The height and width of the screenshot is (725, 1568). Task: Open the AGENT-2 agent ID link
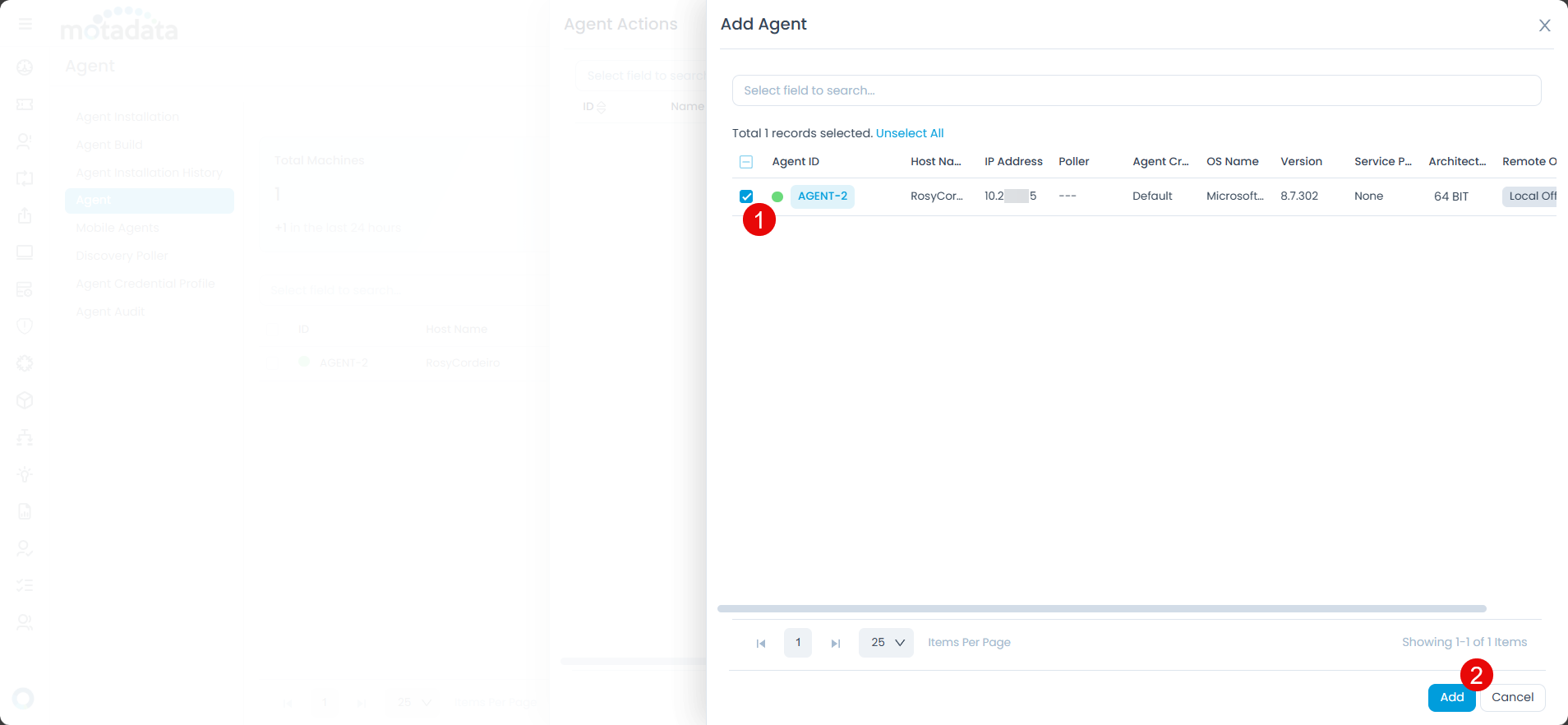point(822,196)
